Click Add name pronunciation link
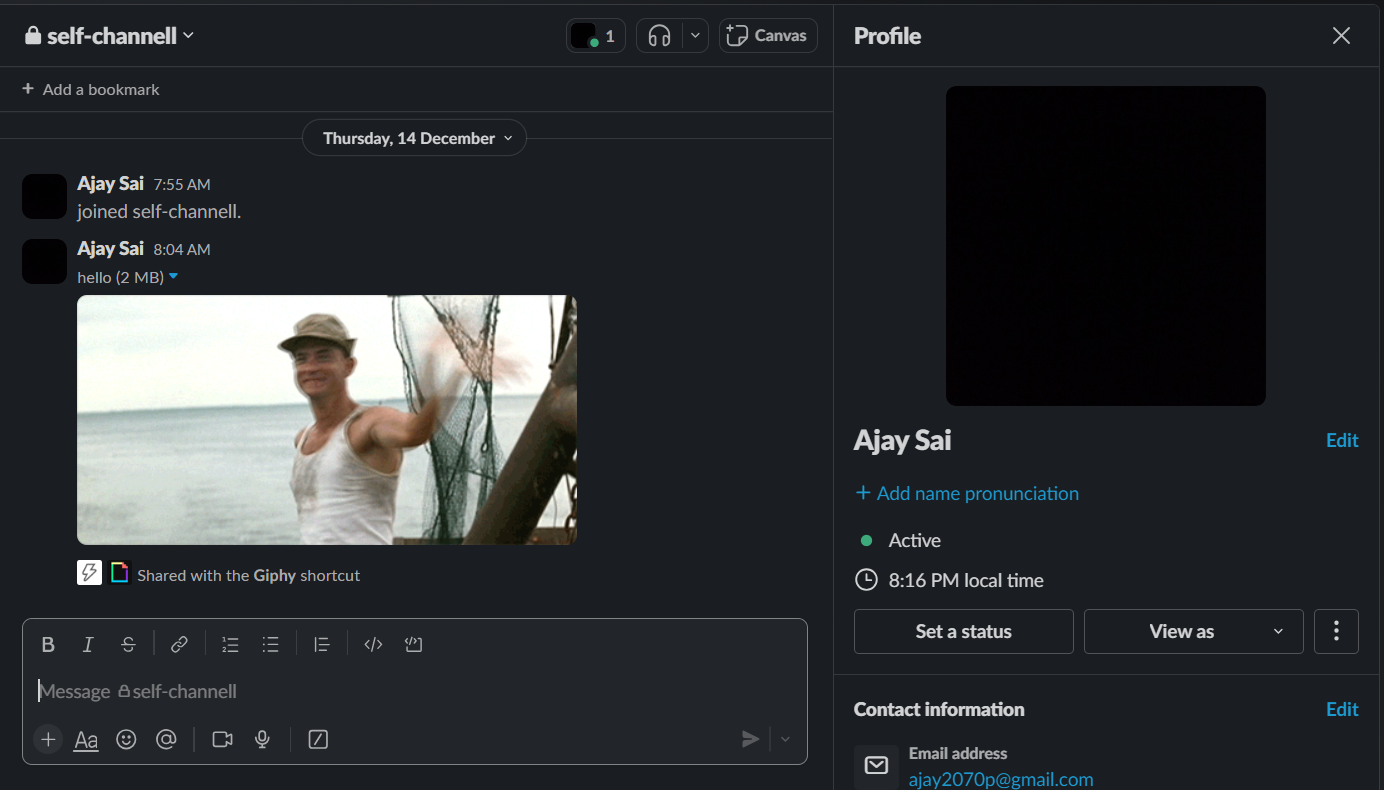Image resolution: width=1384 pixels, height=790 pixels. tap(966, 493)
